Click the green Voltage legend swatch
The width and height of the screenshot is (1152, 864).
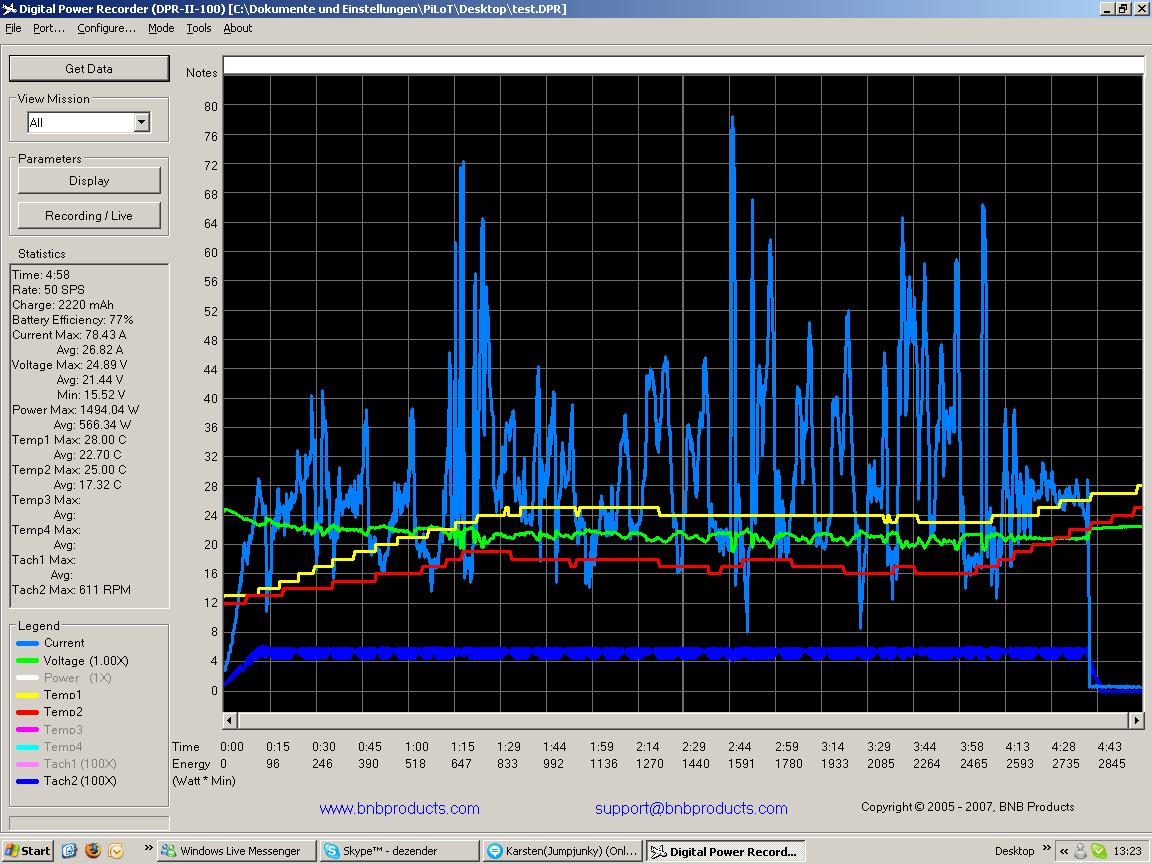pos(28,661)
